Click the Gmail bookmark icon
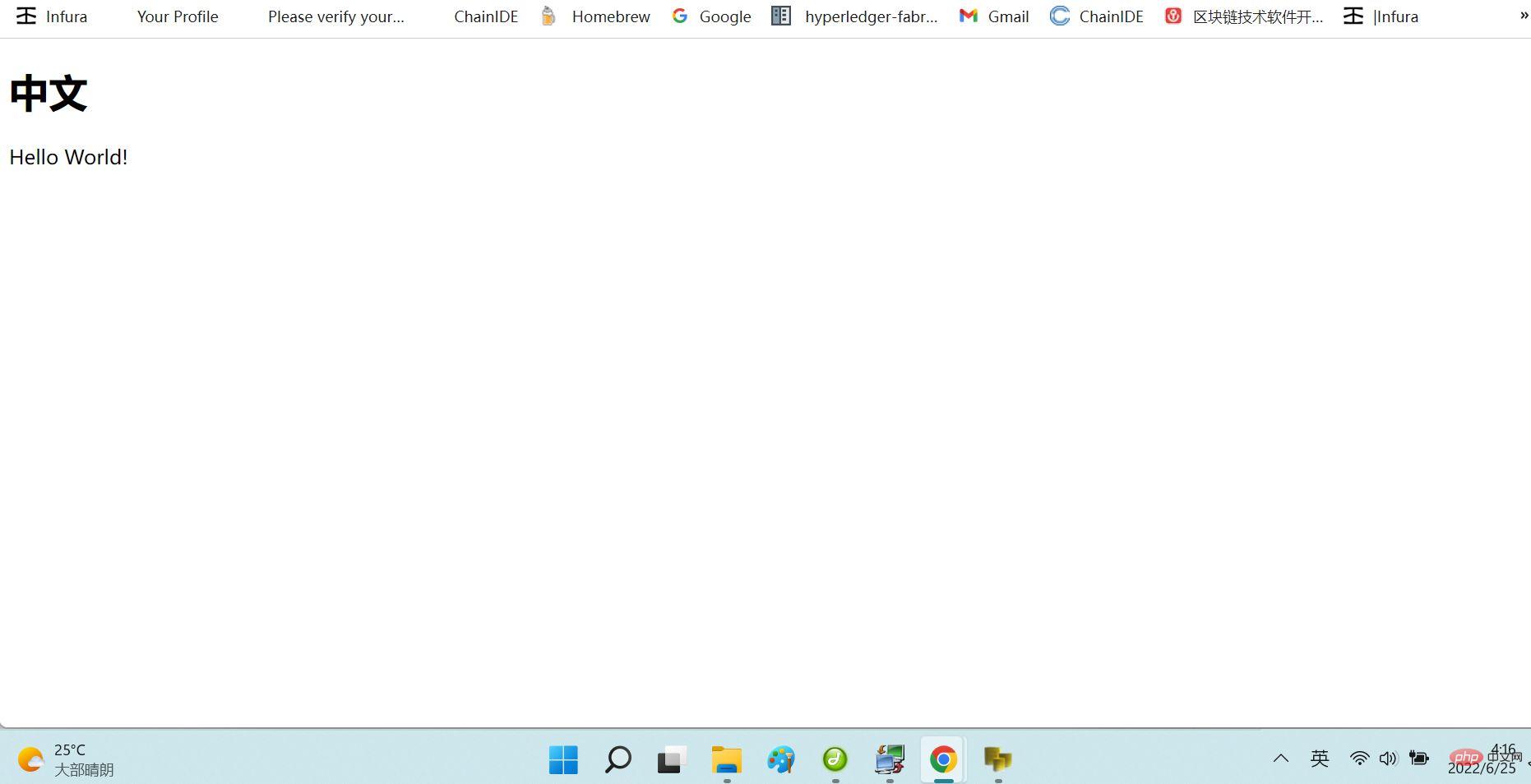The width and height of the screenshot is (1531, 784). pos(969,16)
